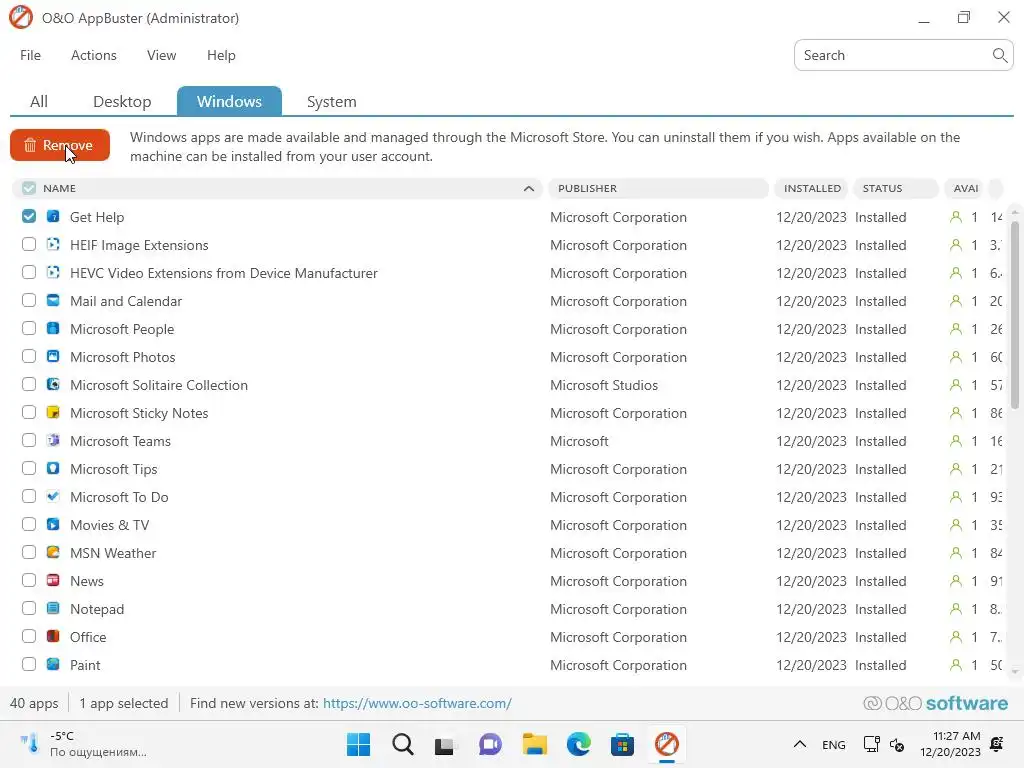
Task: Show hidden icons in system tray
Action: [x=799, y=744]
